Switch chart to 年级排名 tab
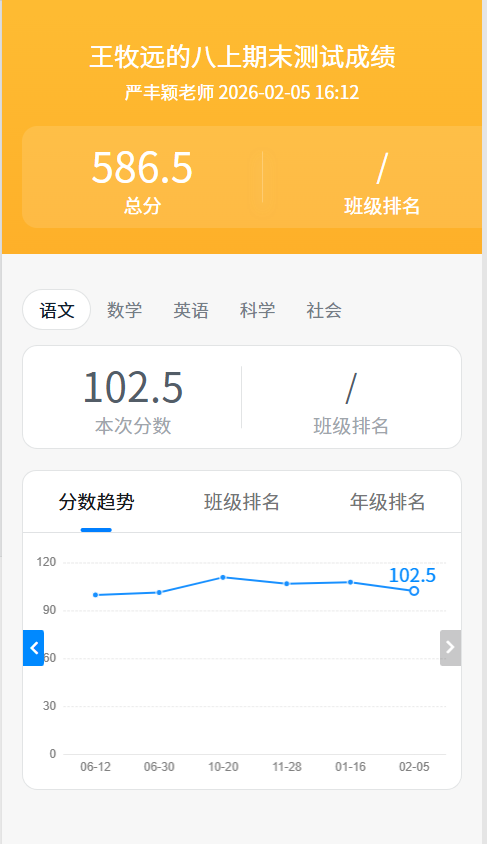487x844 pixels. [x=387, y=502]
